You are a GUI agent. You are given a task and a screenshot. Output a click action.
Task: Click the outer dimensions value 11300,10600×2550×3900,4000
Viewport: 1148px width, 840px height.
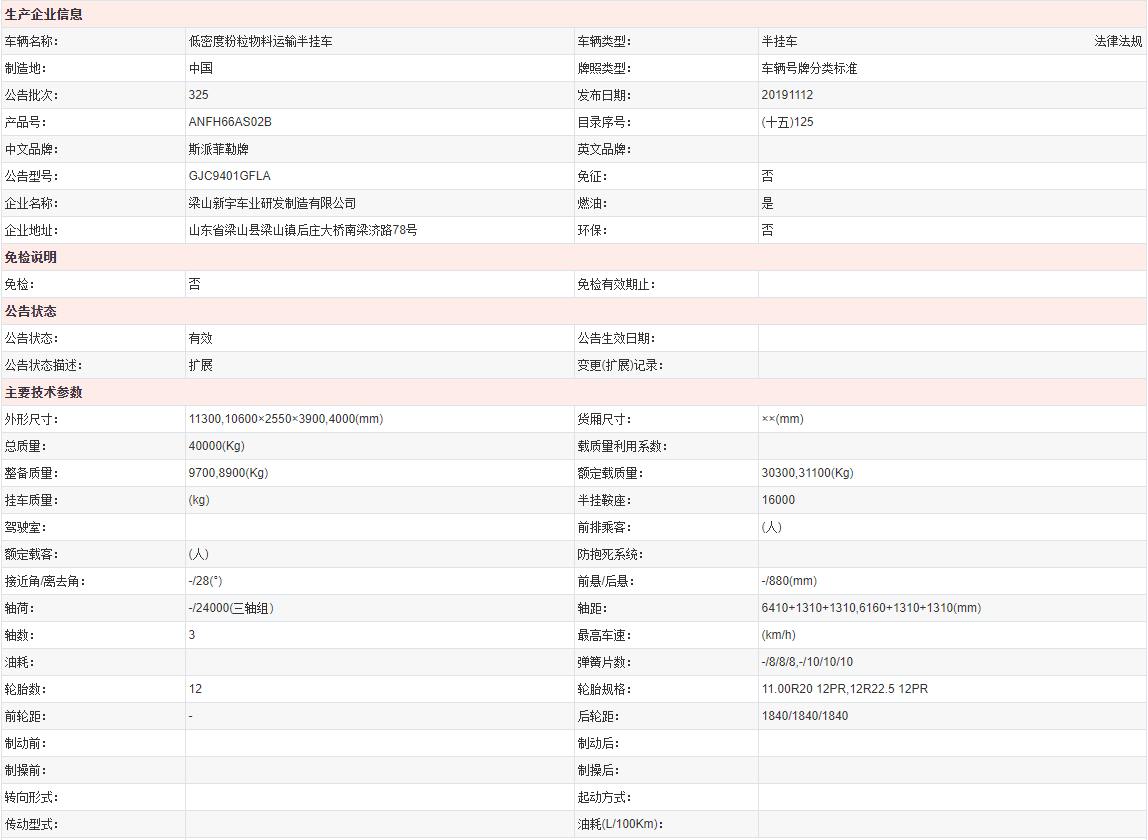285,420
